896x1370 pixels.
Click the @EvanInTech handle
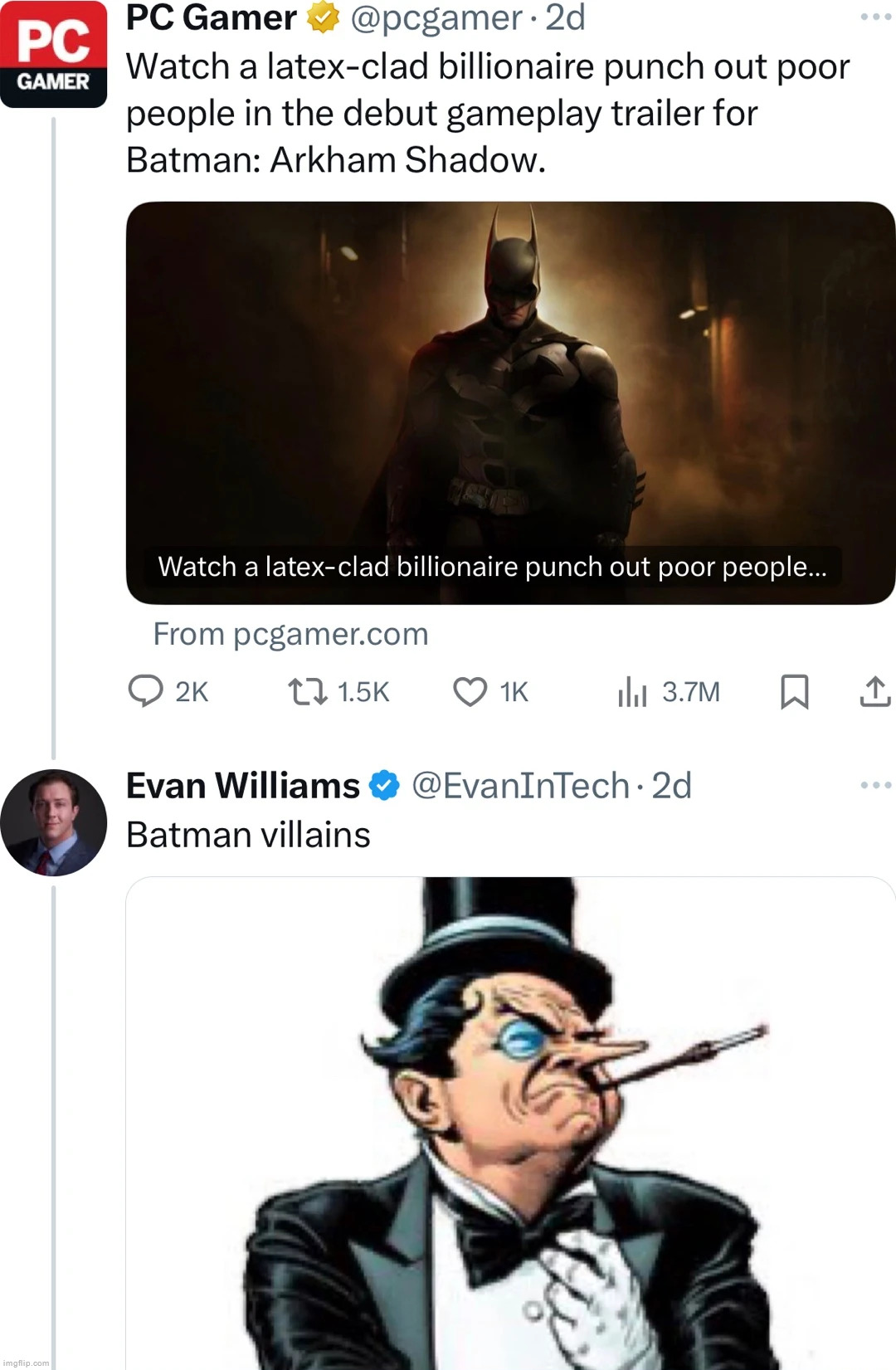tap(520, 786)
